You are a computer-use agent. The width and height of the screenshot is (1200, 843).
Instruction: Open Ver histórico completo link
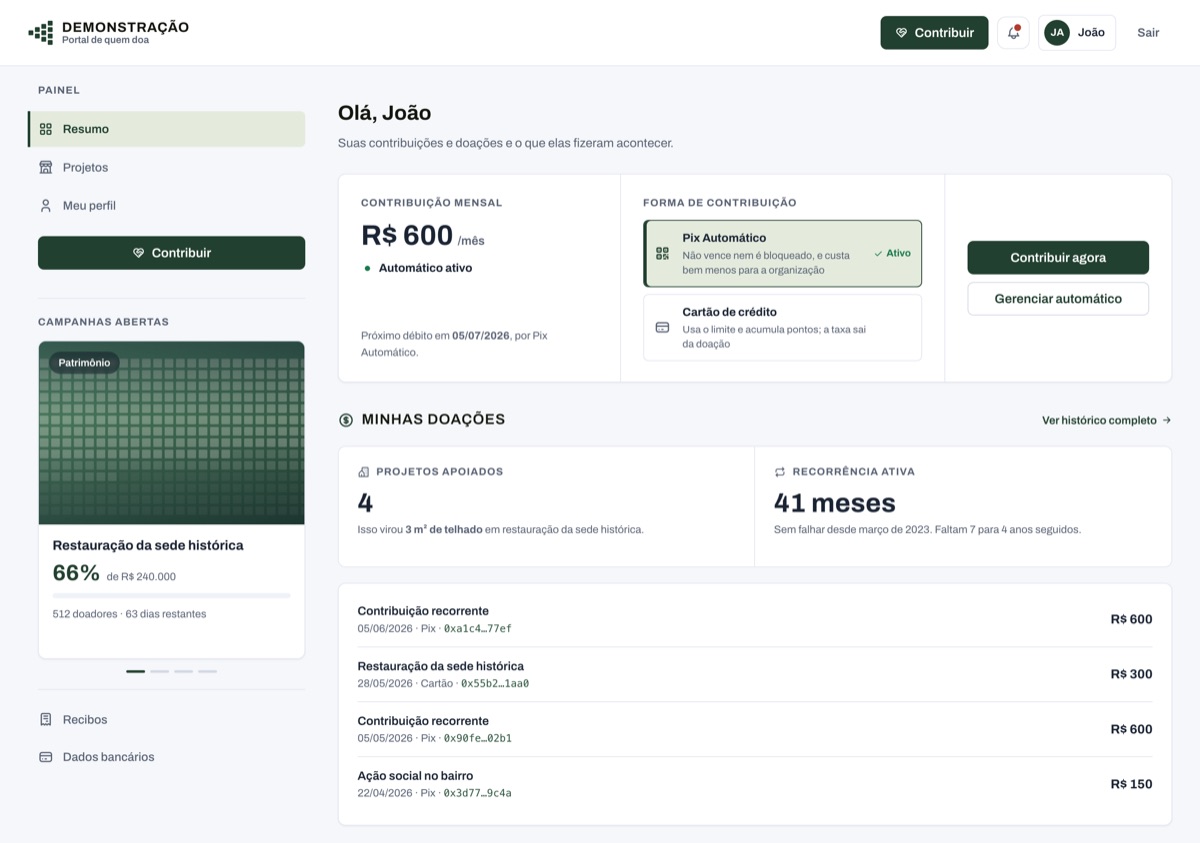(1106, 420)
